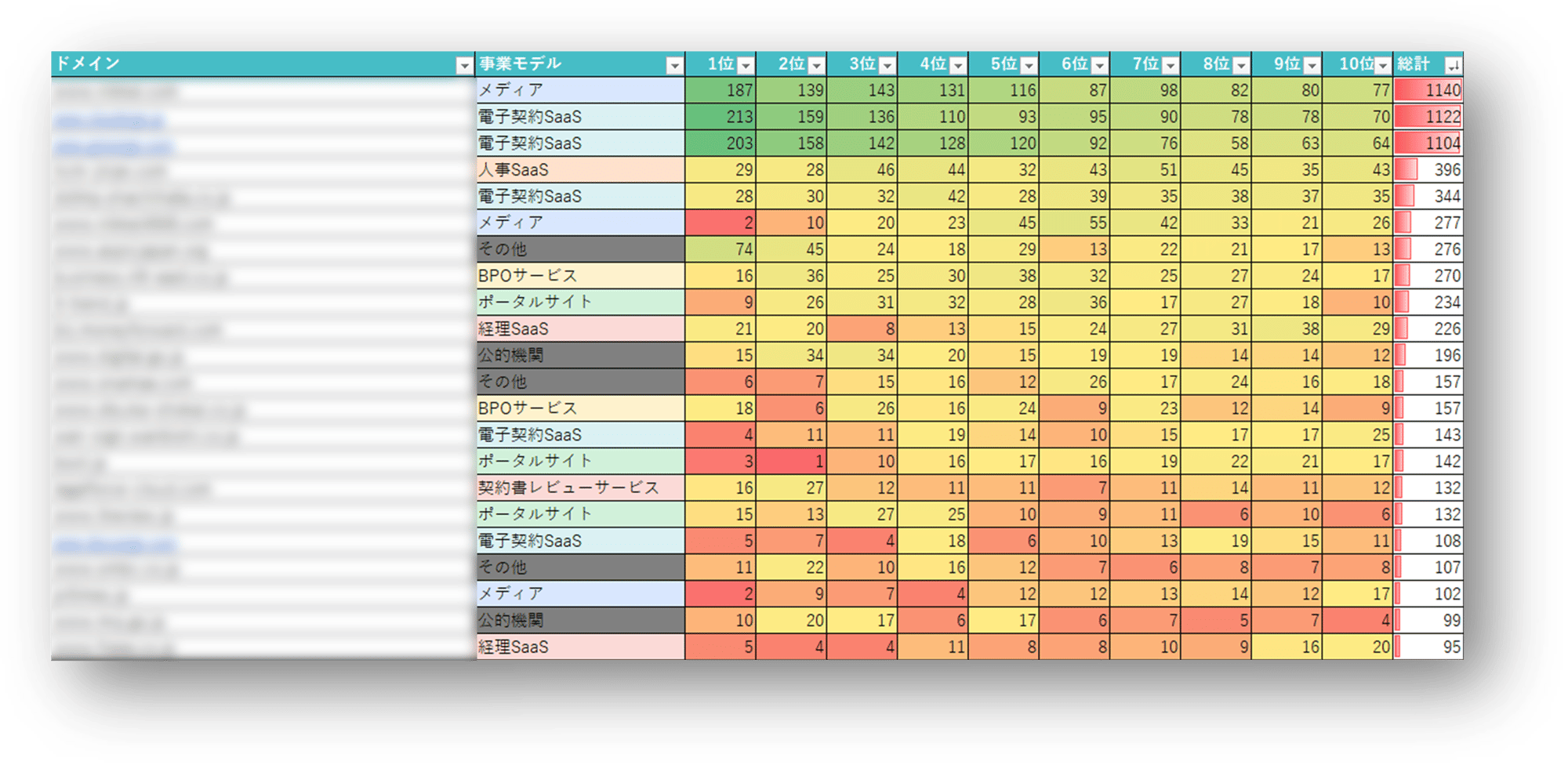Screen dimensions: 1568x765
Task: Select total cell 142
Action: coord(1428,462)
